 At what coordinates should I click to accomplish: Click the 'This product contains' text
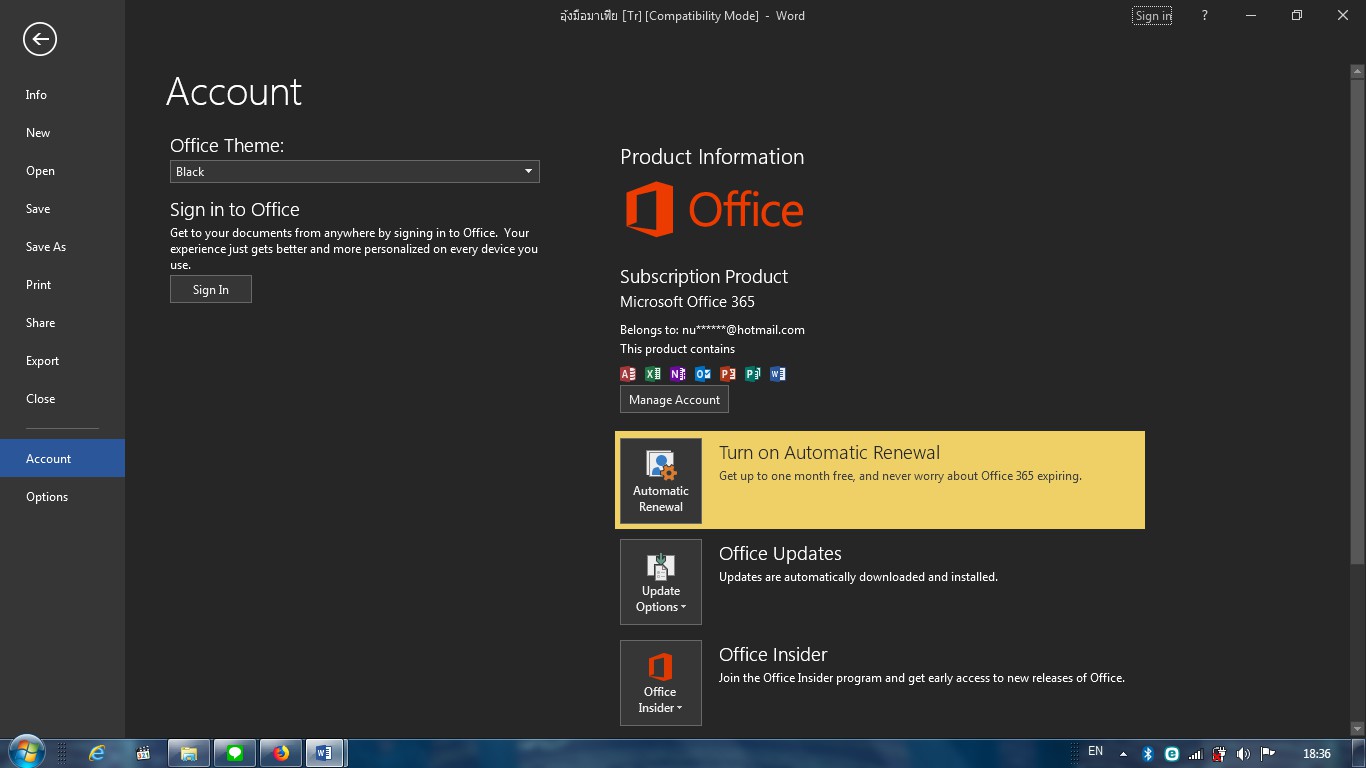(x=677, y=349)
